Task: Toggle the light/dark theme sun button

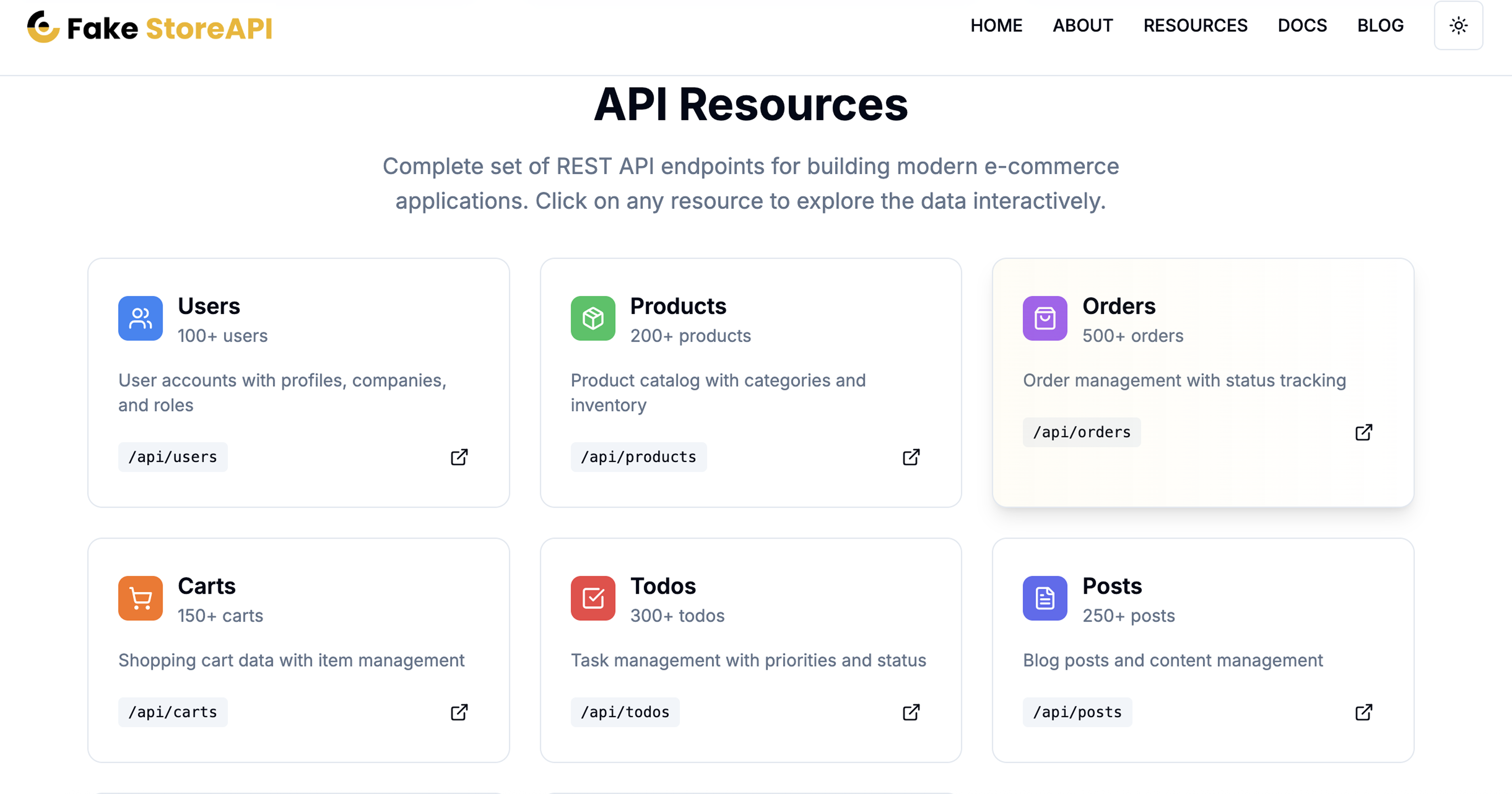Action: click(x=1458, y=25)
